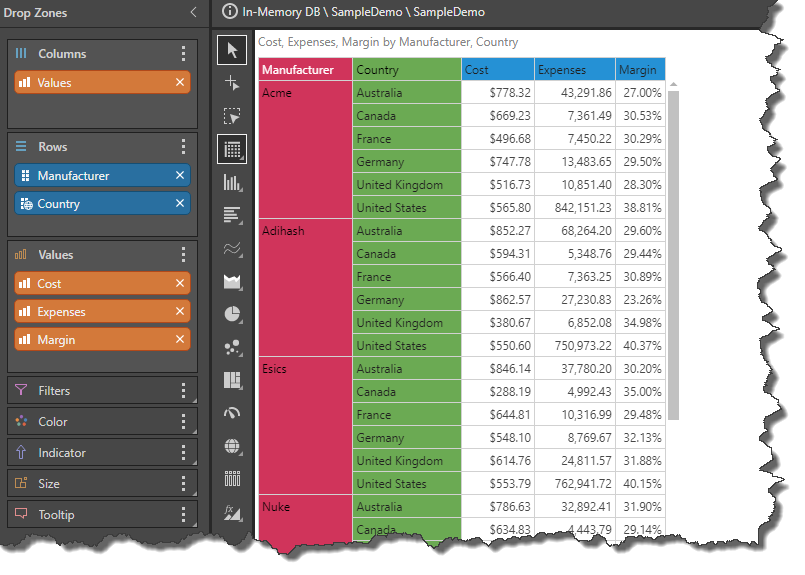Pick the gauge visualization icon

pyautogui.click(x=232, y=413)
